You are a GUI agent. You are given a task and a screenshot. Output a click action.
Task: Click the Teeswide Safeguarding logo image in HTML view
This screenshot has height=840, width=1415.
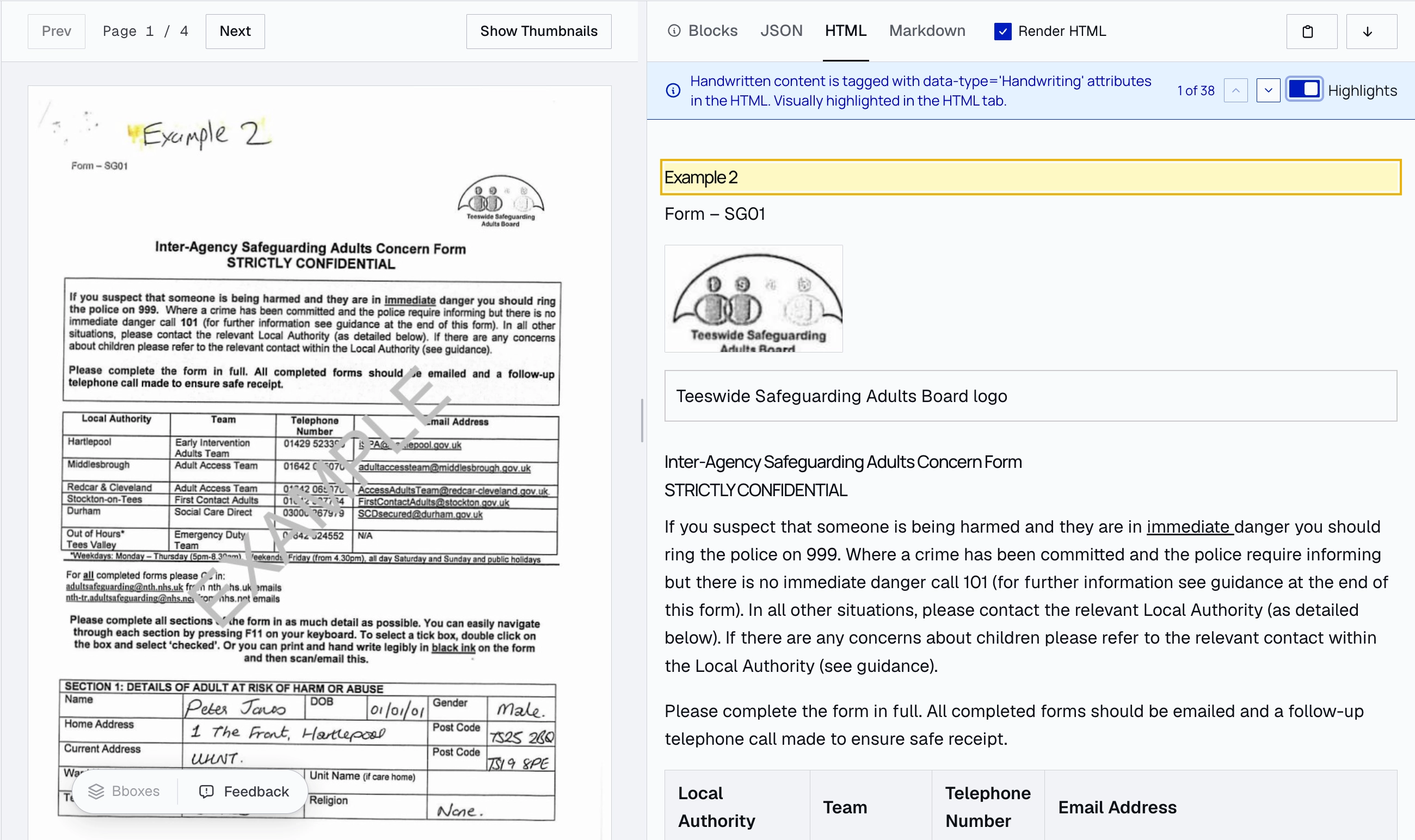click(753, 298)
